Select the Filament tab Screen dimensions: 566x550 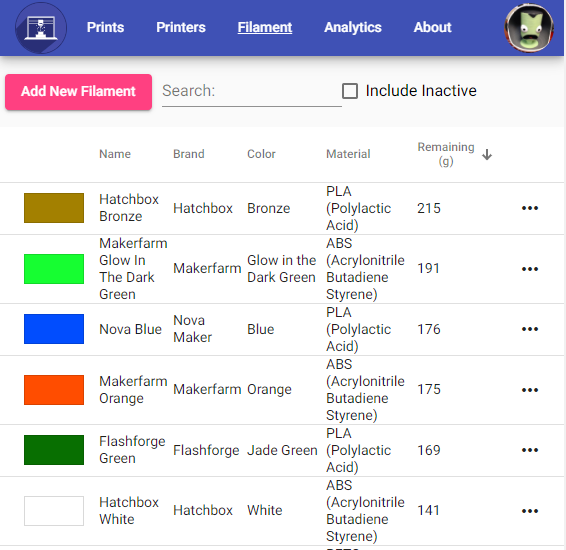(265, 27)
